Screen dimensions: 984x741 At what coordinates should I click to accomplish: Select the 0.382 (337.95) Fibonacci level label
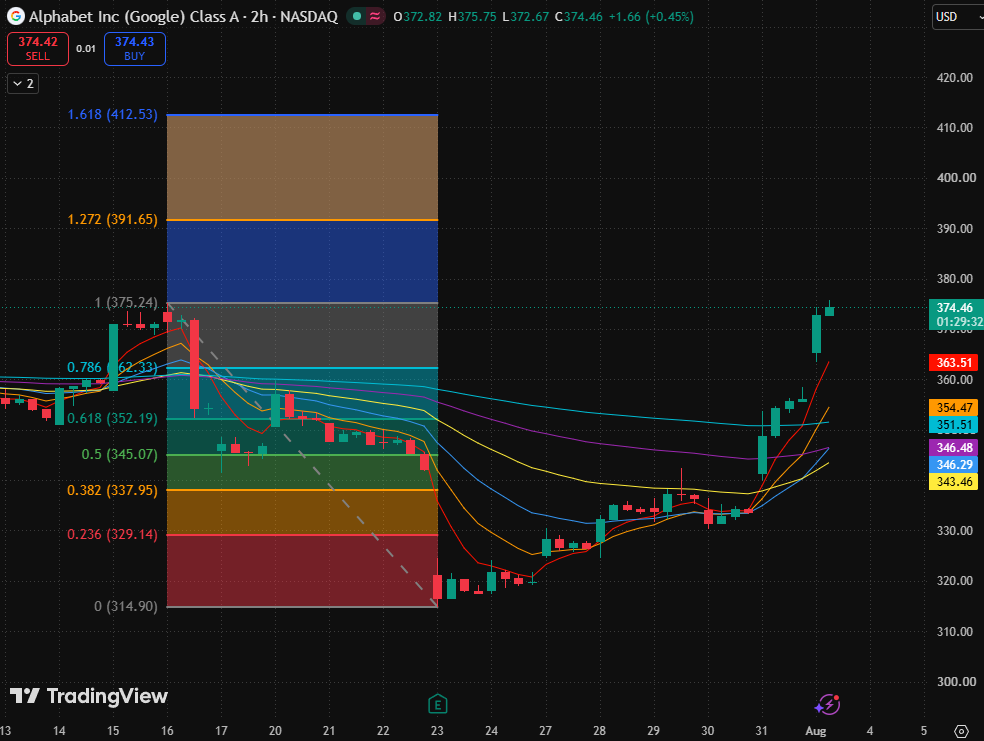click(113, 490)
